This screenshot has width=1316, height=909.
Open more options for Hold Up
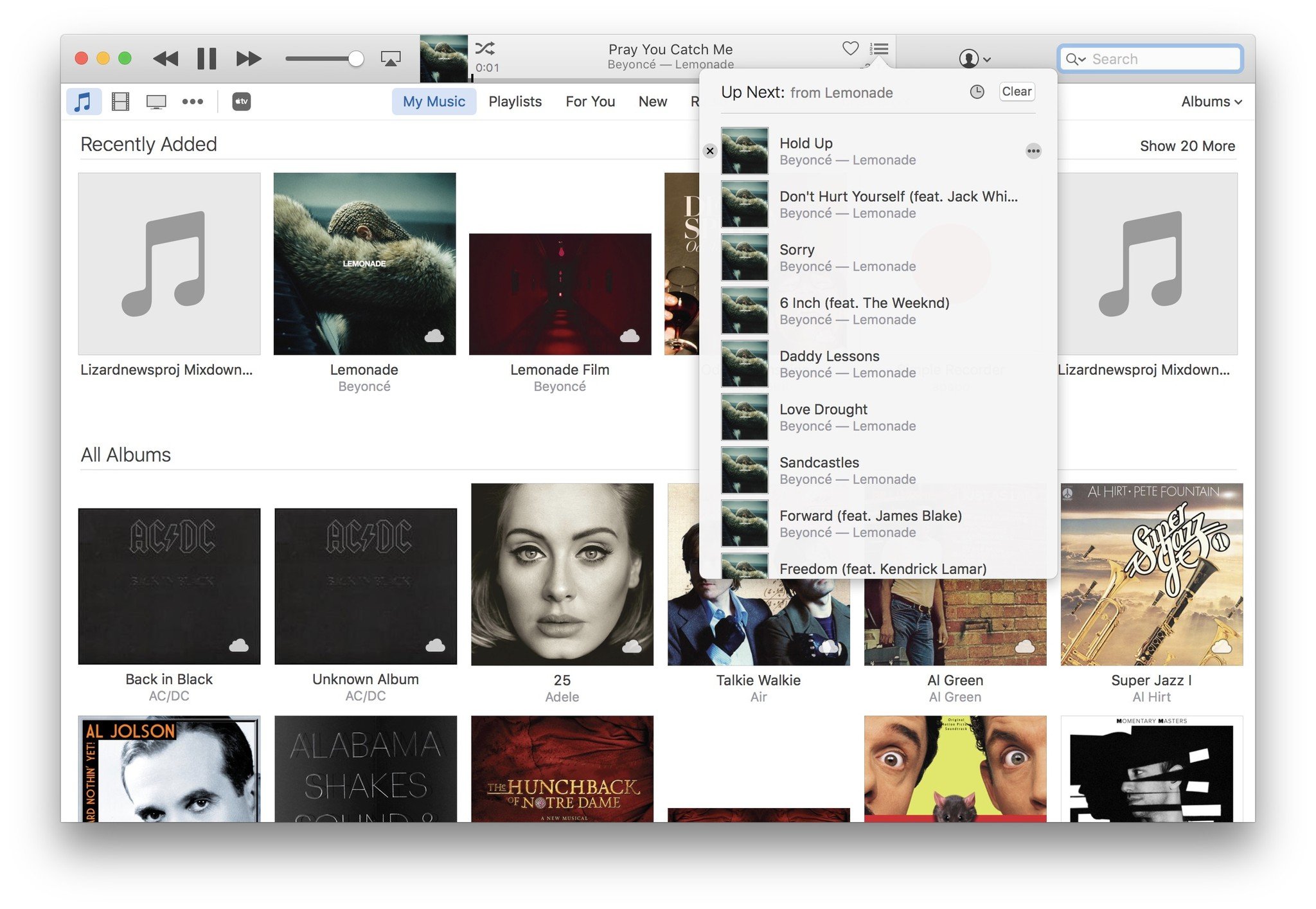[1033, 151]
